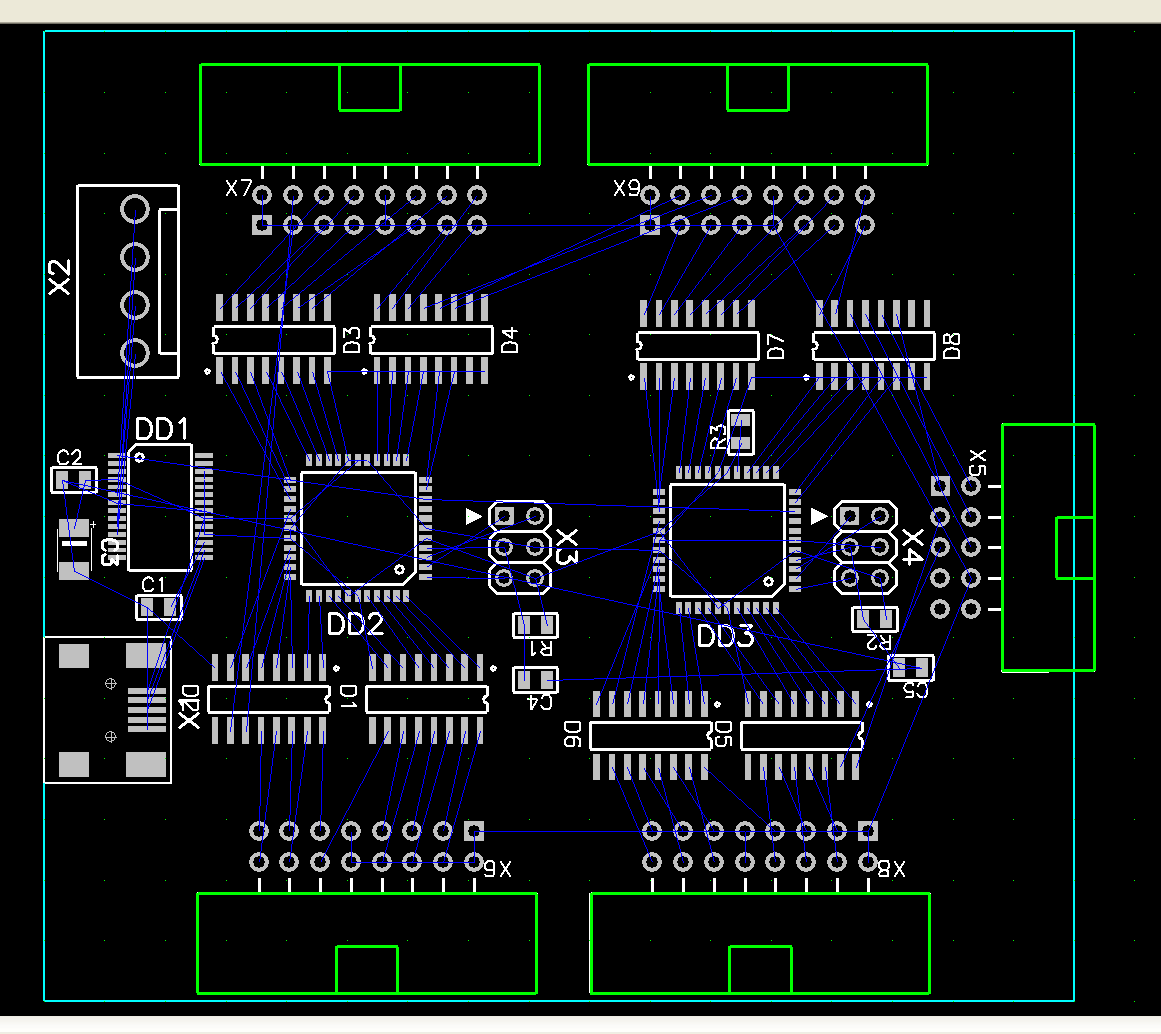Click the X4 reference label

click(912, 547)
